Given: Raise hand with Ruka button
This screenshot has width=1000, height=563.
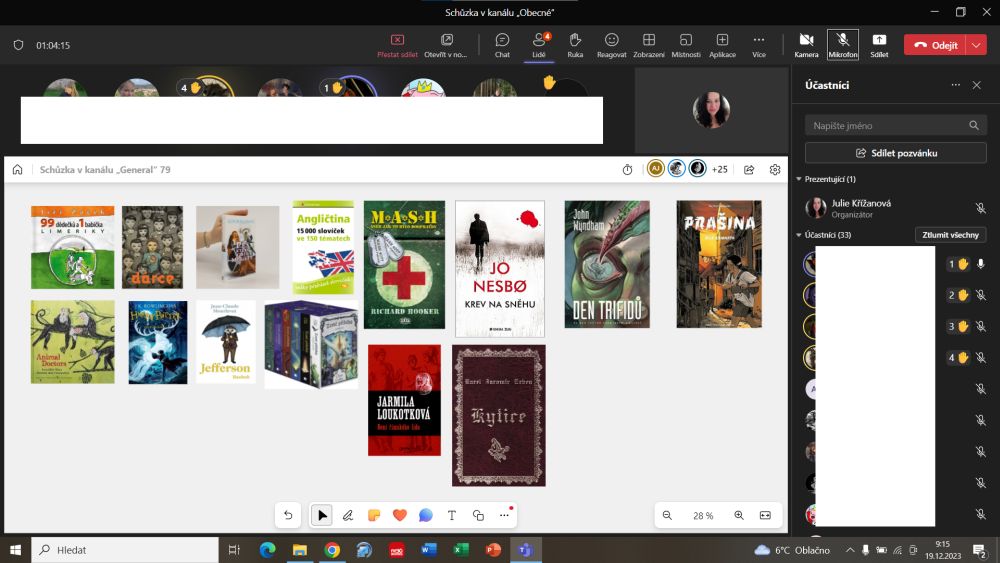Looking at the screenshot, I should click(575, 45).
